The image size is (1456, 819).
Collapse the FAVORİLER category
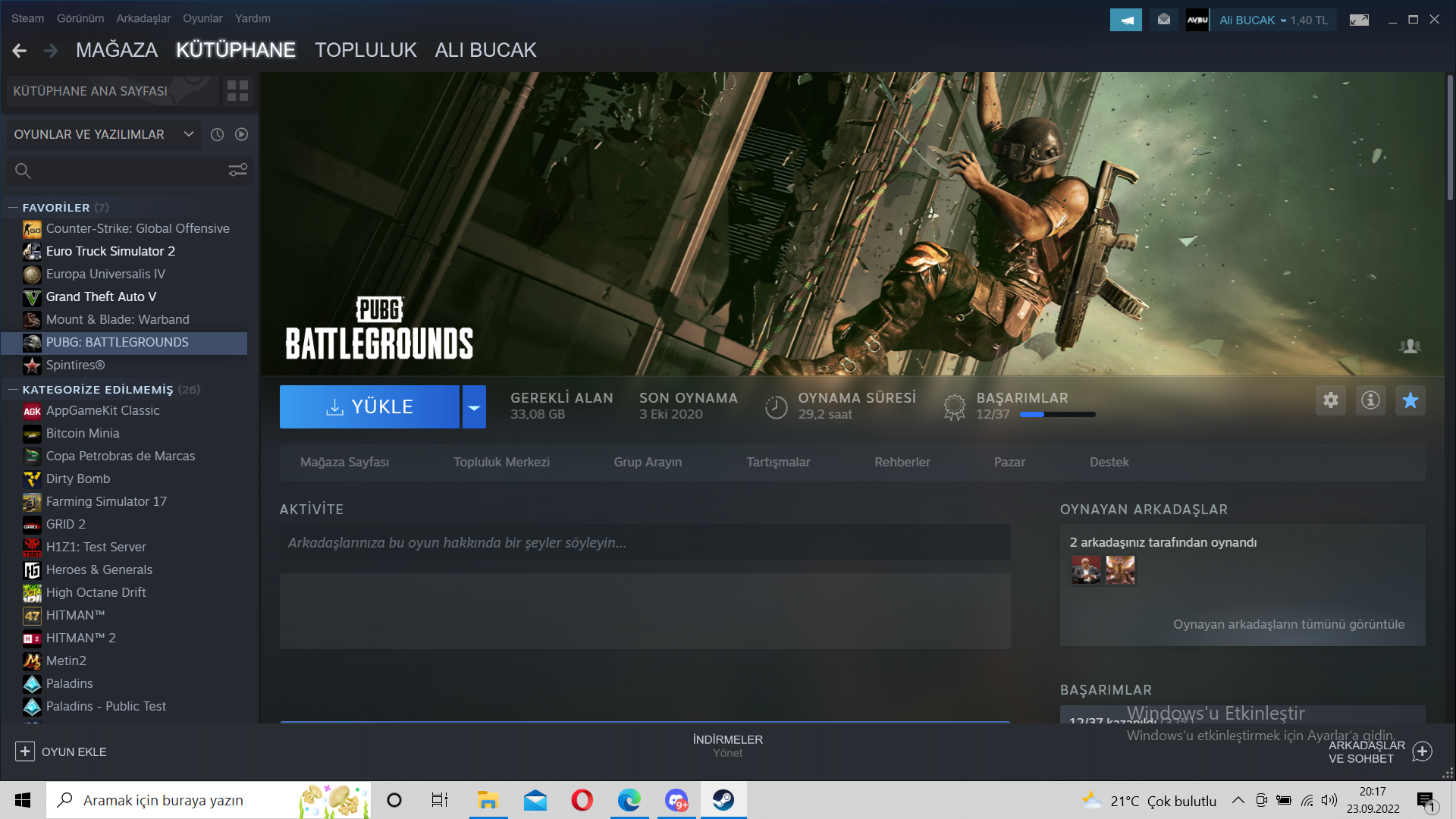(x=13, y=208)
